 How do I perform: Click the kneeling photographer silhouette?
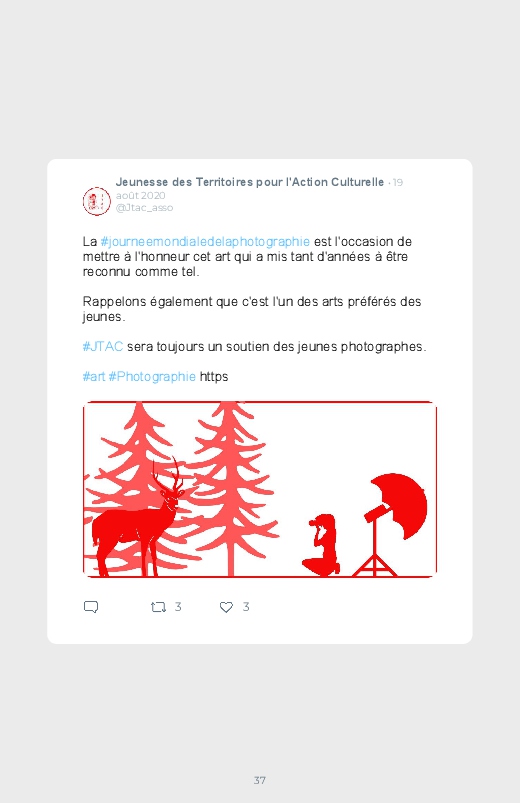[x=323, y=545]
